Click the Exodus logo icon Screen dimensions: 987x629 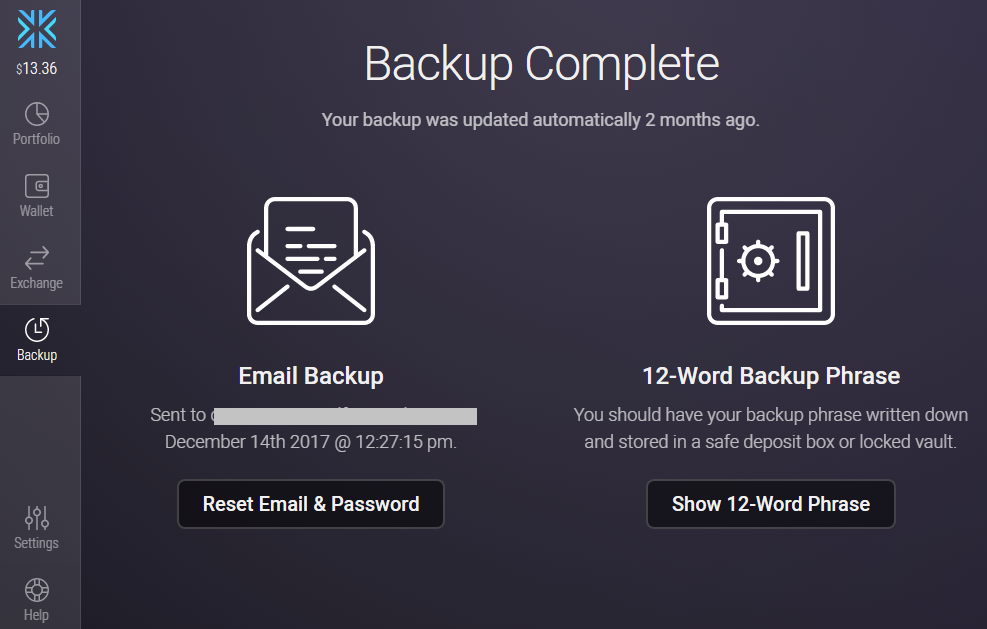(x=37, y=29)
